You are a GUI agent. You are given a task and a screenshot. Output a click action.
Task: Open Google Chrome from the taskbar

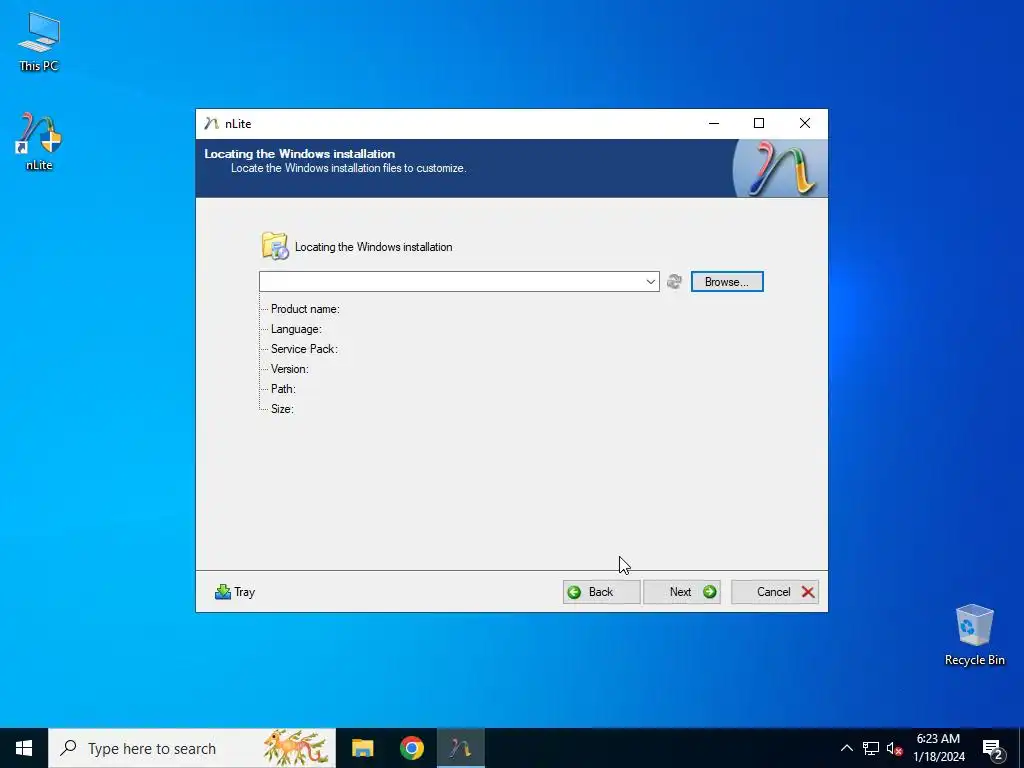pos(411,748)
